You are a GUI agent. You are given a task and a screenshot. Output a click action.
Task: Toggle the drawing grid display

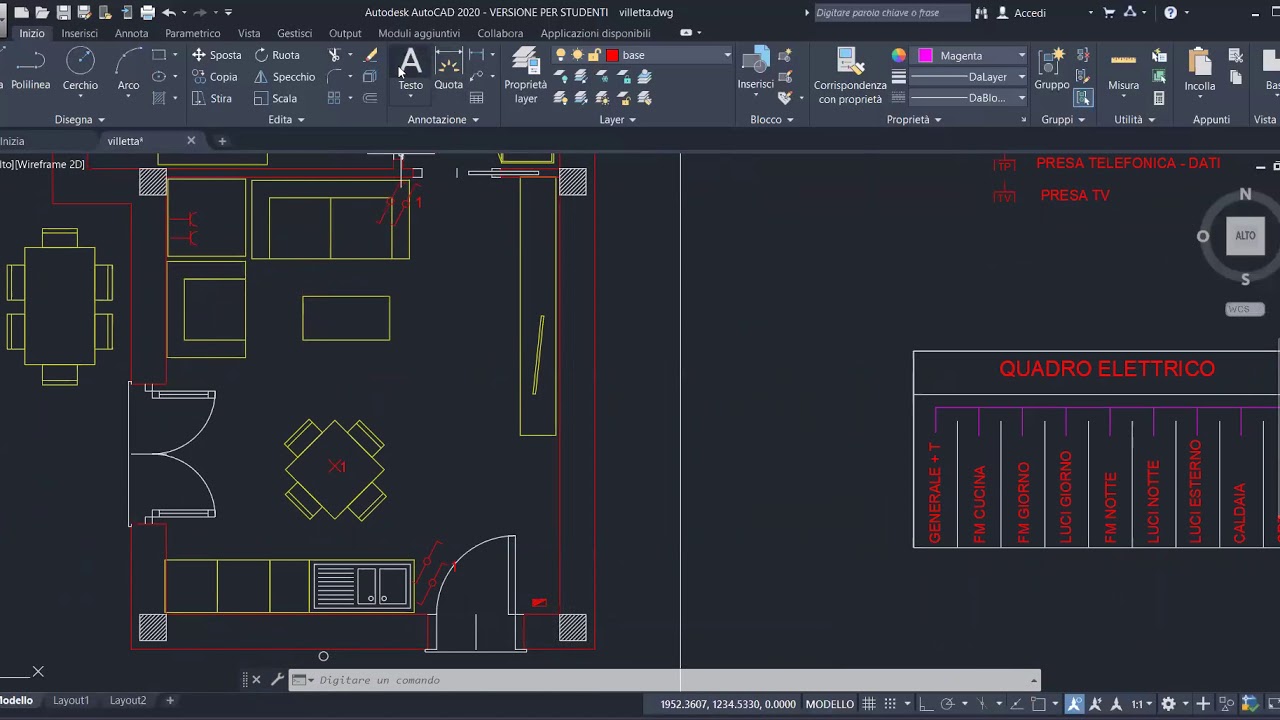coord(869,704)
